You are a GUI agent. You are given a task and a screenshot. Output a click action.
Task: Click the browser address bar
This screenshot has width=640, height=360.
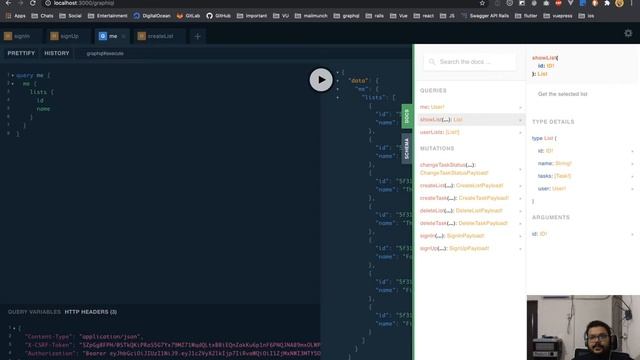point(265,3)
